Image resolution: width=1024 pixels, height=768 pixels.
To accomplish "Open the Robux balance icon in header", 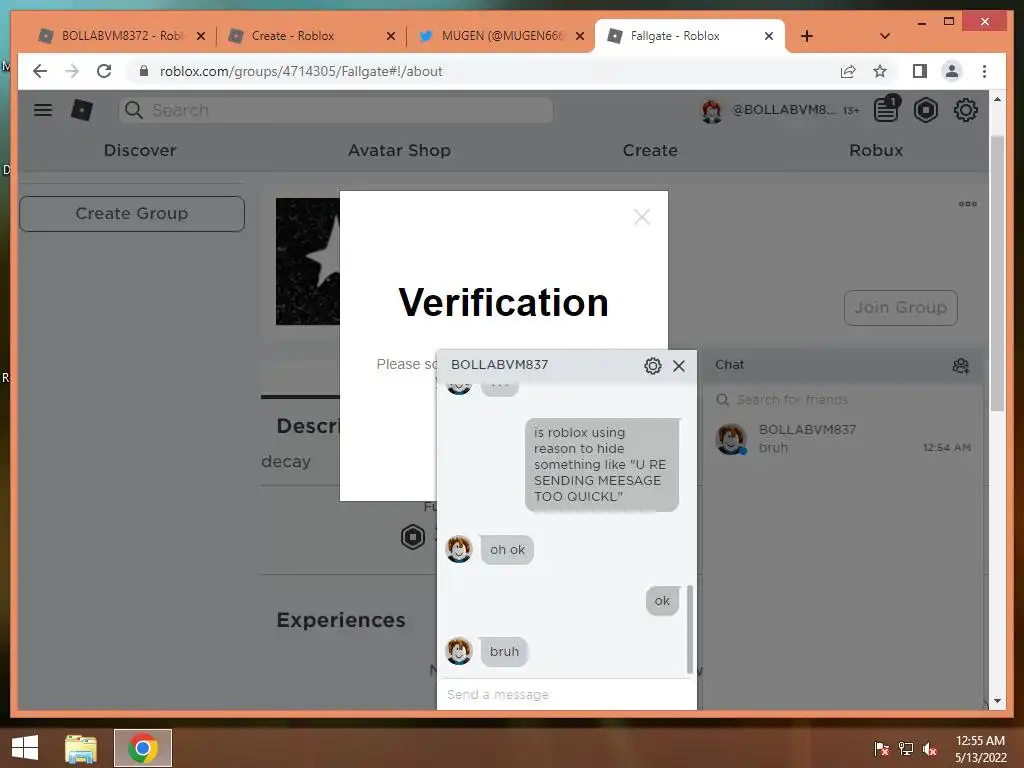I will click(925, 110).
